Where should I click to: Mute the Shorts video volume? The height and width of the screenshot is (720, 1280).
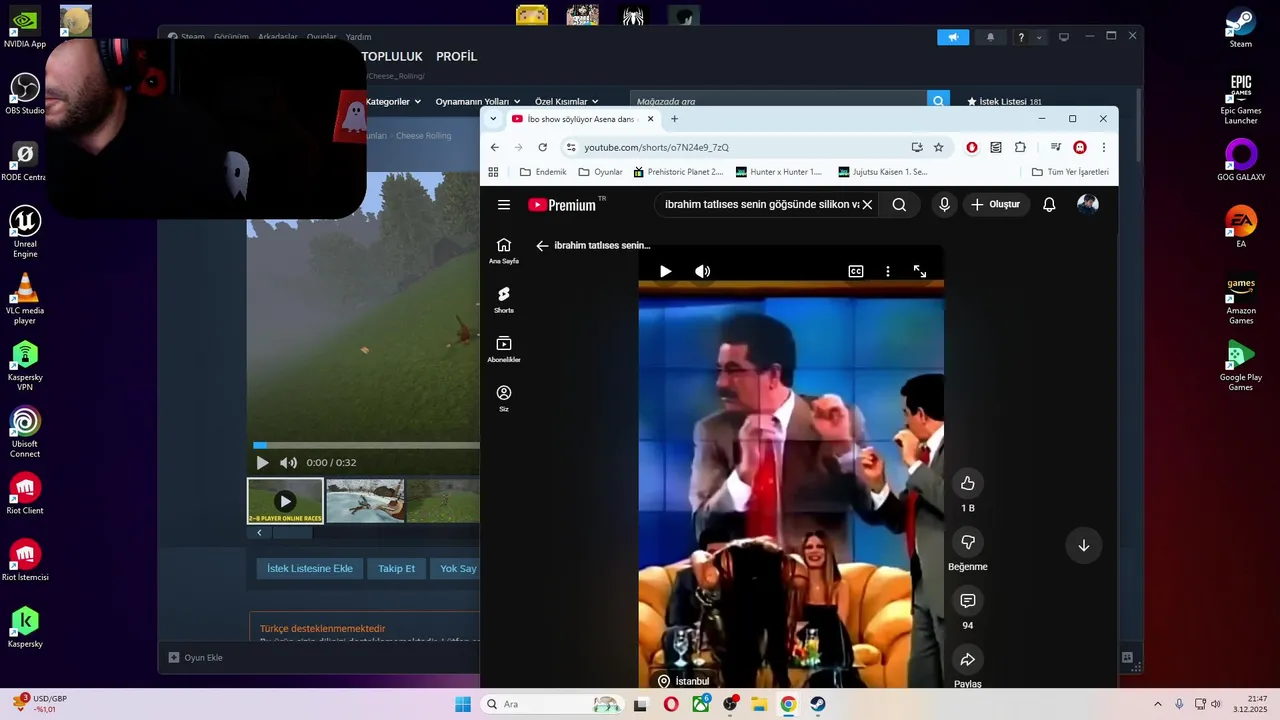pyautogui.click(x=703, y=271)
